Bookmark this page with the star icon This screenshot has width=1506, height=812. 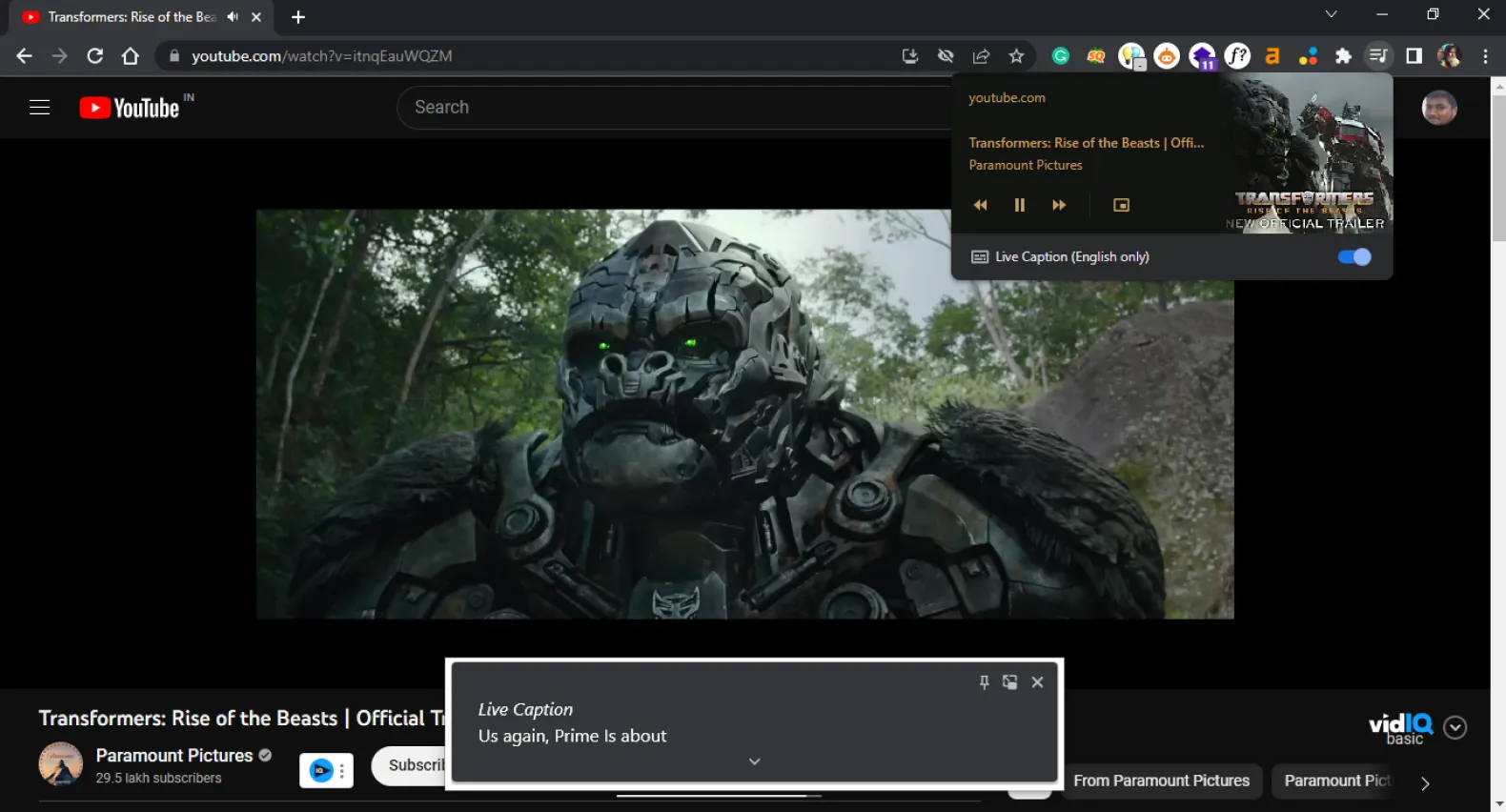pos(1017,56)
